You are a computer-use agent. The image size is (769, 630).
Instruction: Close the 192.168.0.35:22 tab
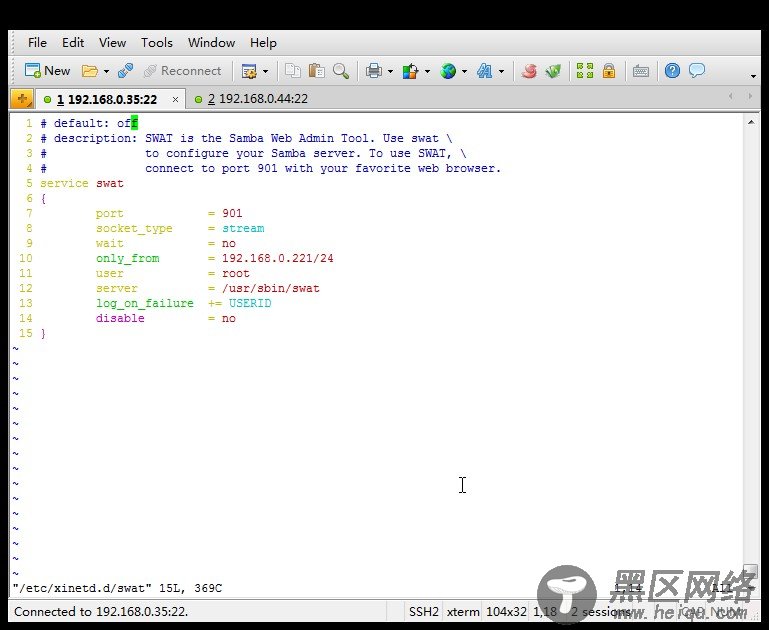[175, 100]
